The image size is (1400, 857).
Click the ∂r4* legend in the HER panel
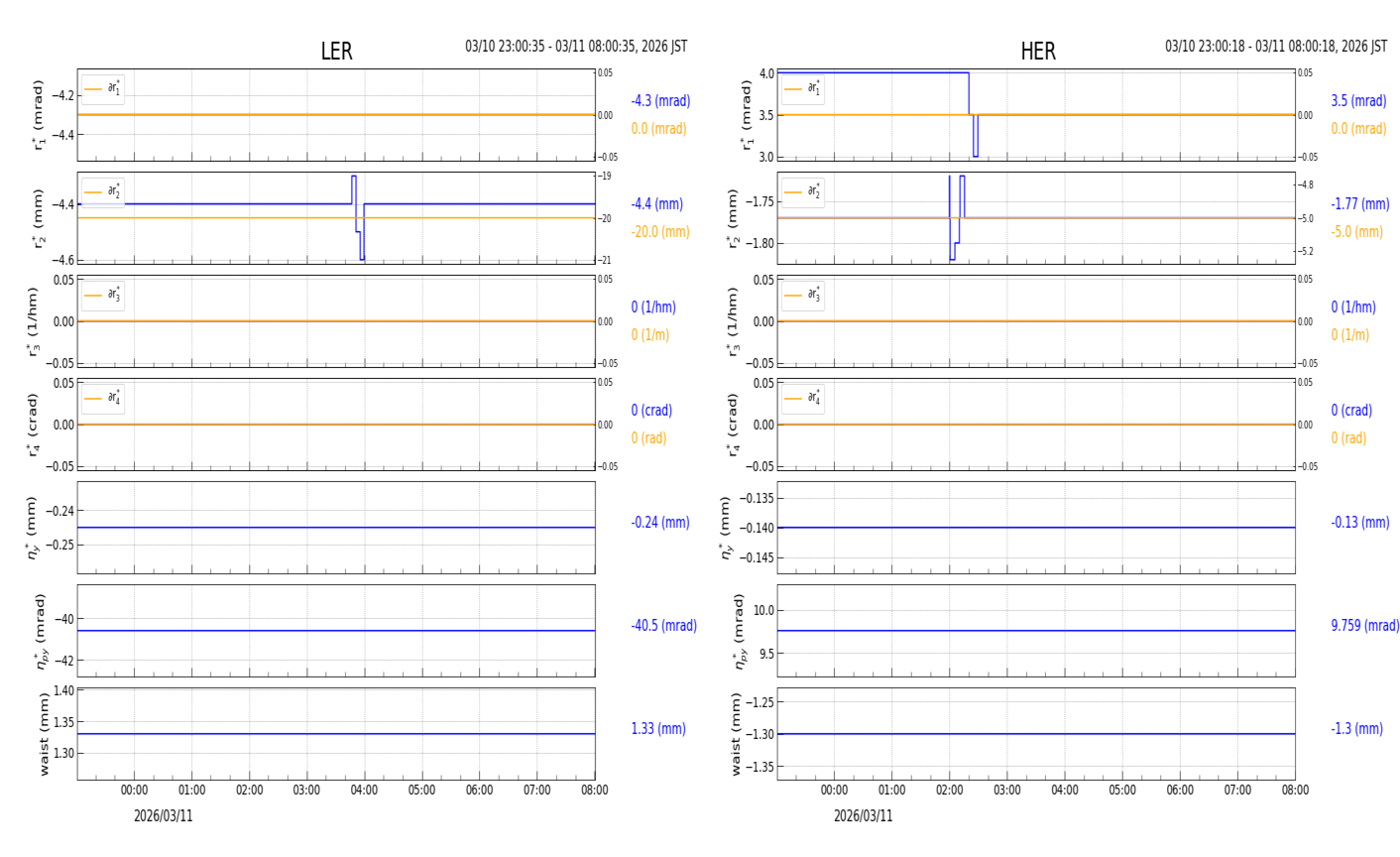pyautogui.click(x=803, y=399)
